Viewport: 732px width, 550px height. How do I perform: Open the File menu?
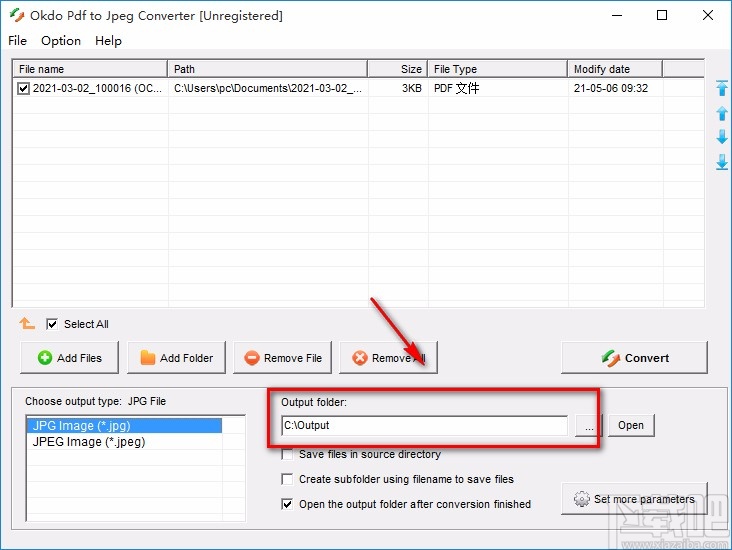pos(17,41)
